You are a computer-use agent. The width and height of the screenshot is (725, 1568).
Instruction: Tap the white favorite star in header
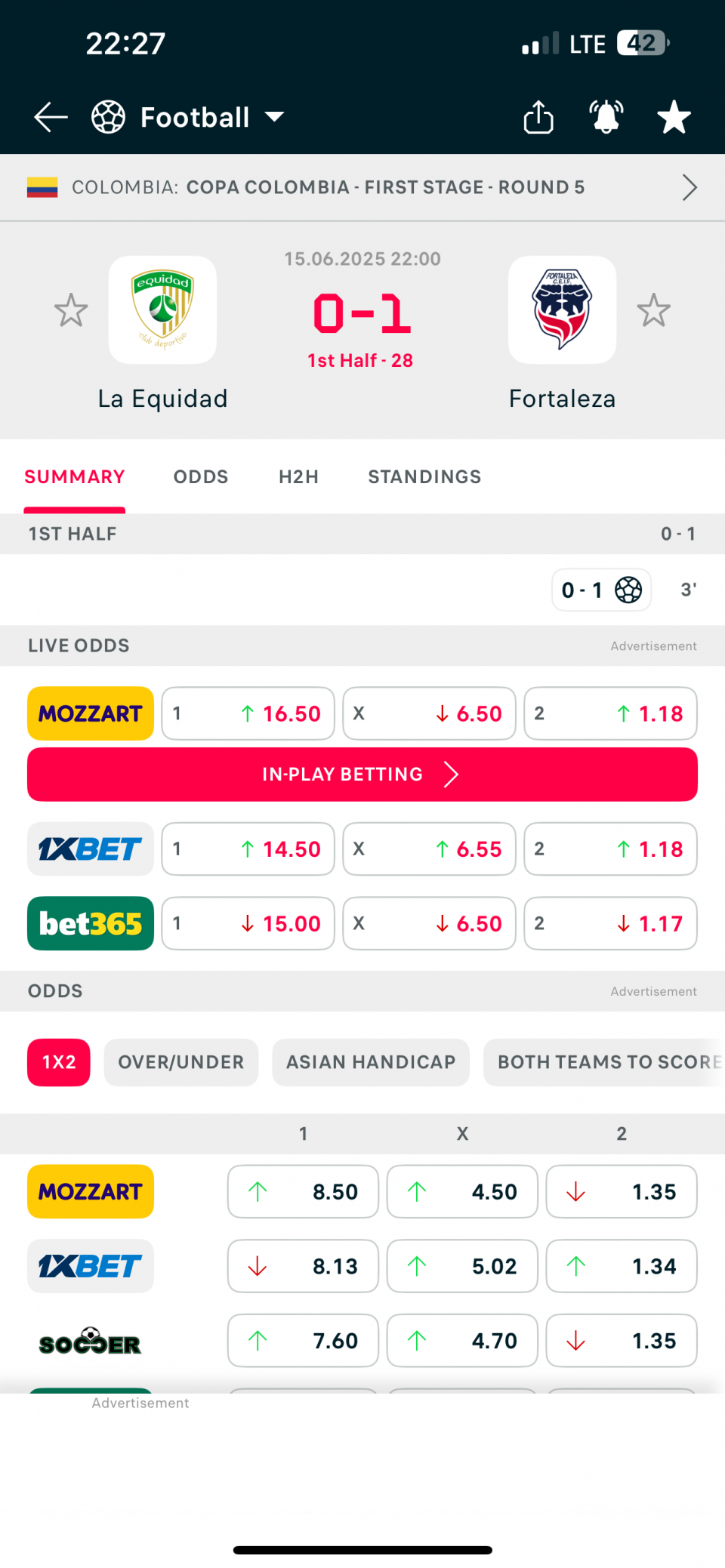tap(674, 117)
